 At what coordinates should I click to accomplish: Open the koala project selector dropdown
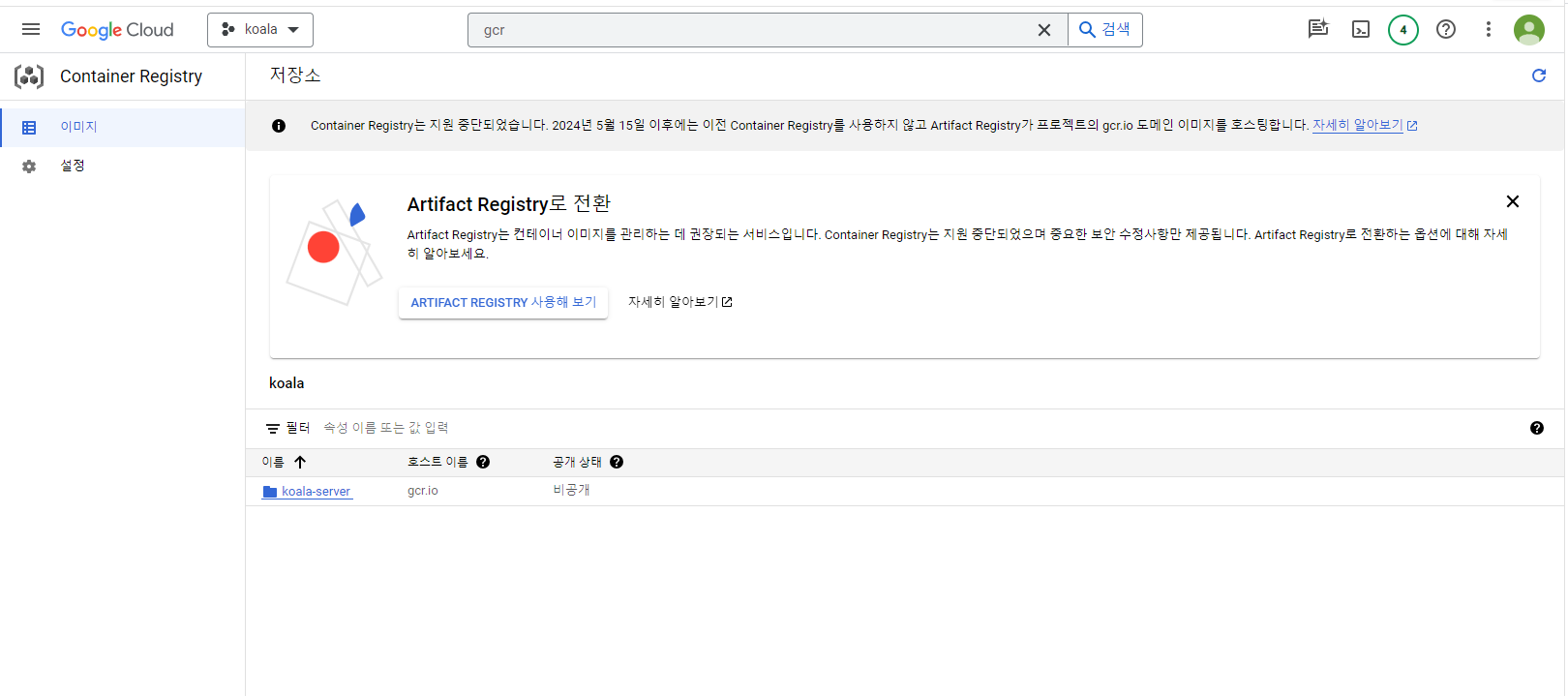pyautogui.click(x=260, y=30)
